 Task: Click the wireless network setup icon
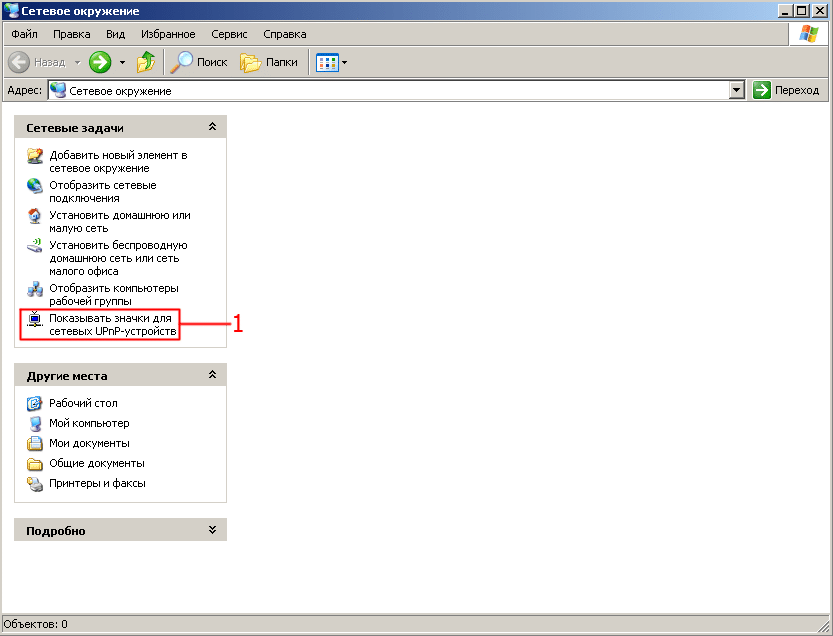tap(35, 245)
